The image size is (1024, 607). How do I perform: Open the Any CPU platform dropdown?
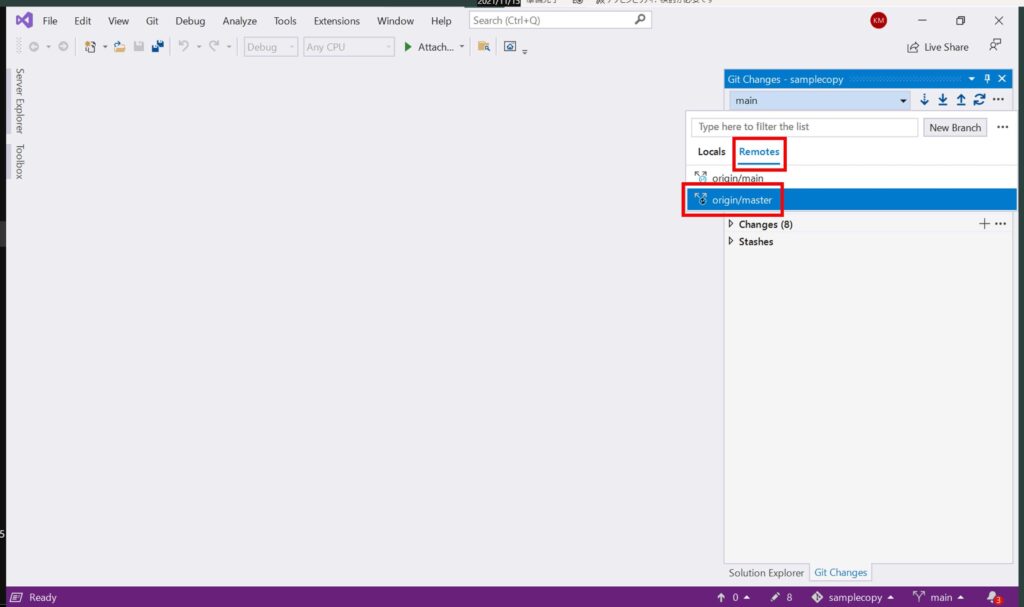click(x=348, y=46)
